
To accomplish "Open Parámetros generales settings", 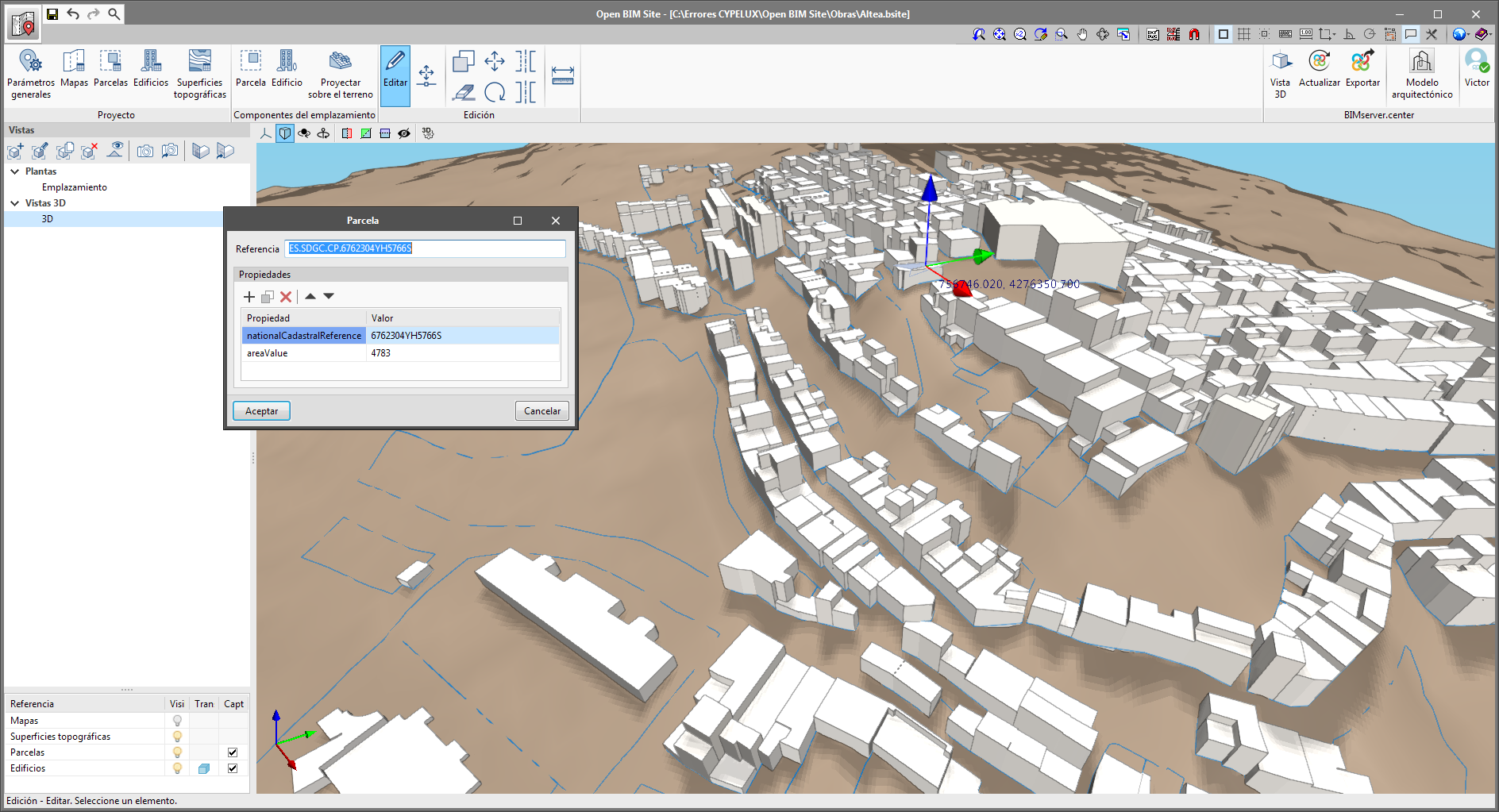I will click(31, 73).
